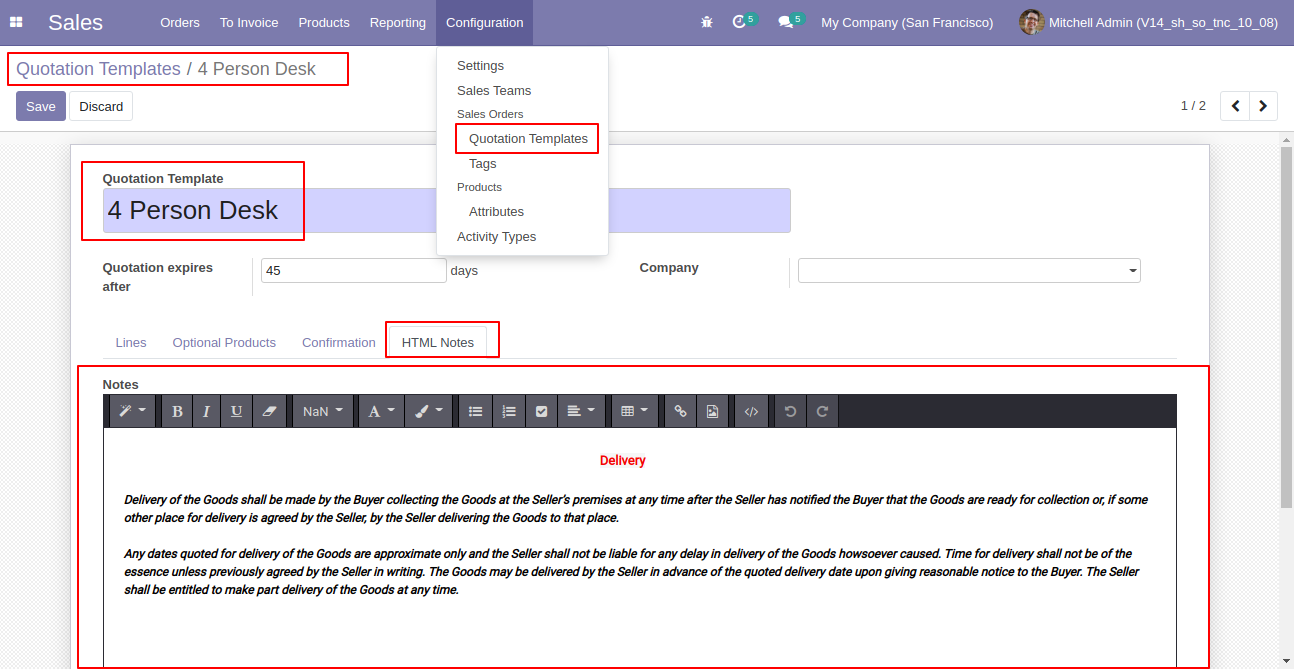Discard changes to the template

pos(101,106)
